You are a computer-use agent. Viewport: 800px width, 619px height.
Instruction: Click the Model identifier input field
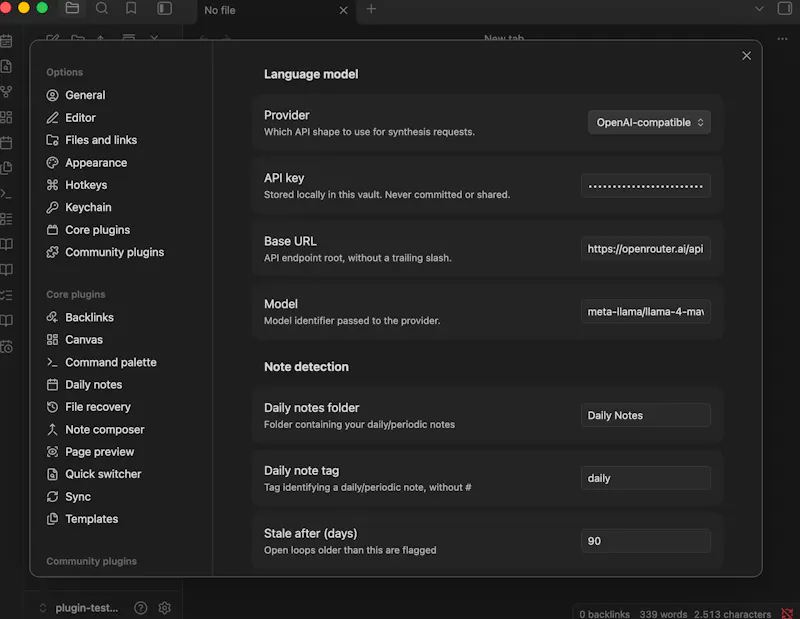(645, 311)
